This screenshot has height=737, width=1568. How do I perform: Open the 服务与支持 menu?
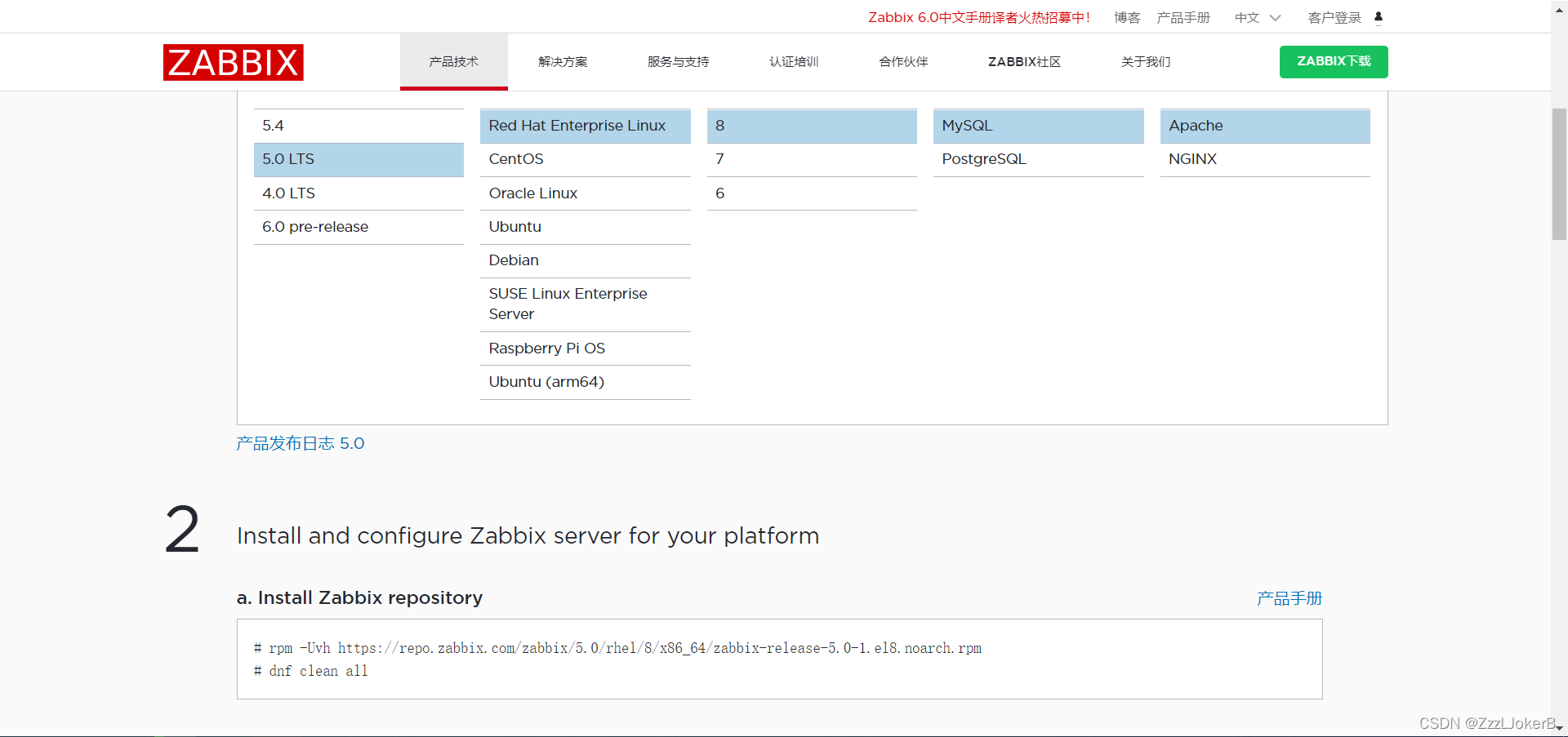[678, 62]
